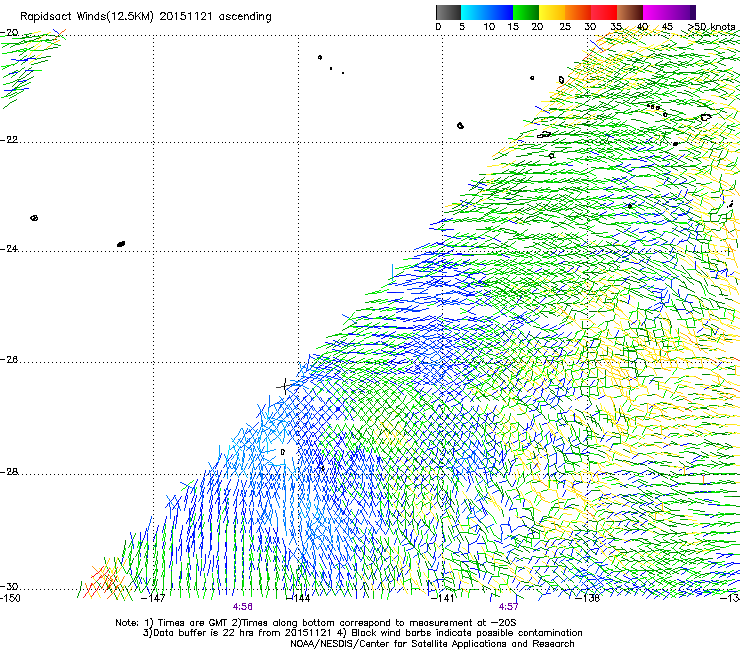Click the '>50 knots' legend label
Screen dimensions: 740x650
click(x=711, y=27)
